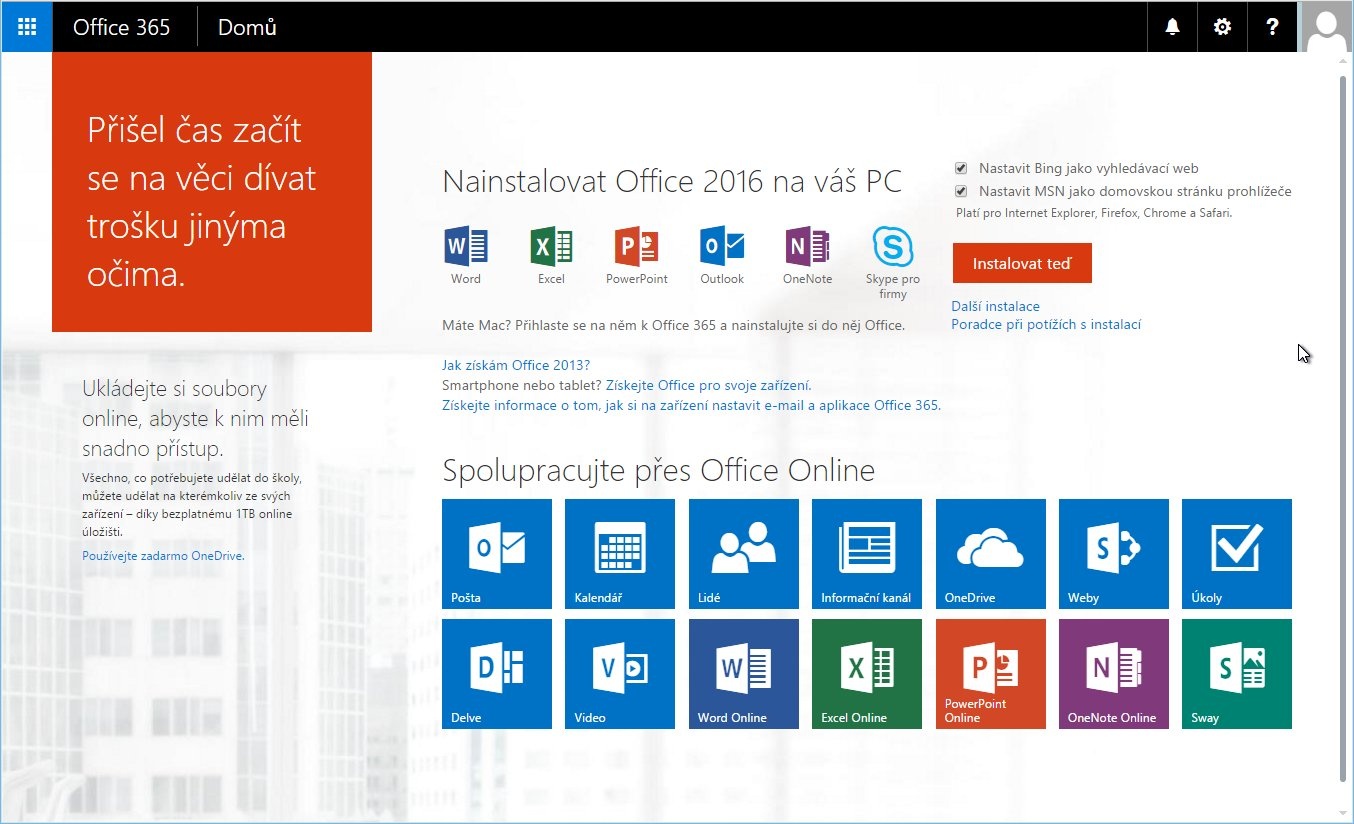Open the settings gear icon

1222,27
